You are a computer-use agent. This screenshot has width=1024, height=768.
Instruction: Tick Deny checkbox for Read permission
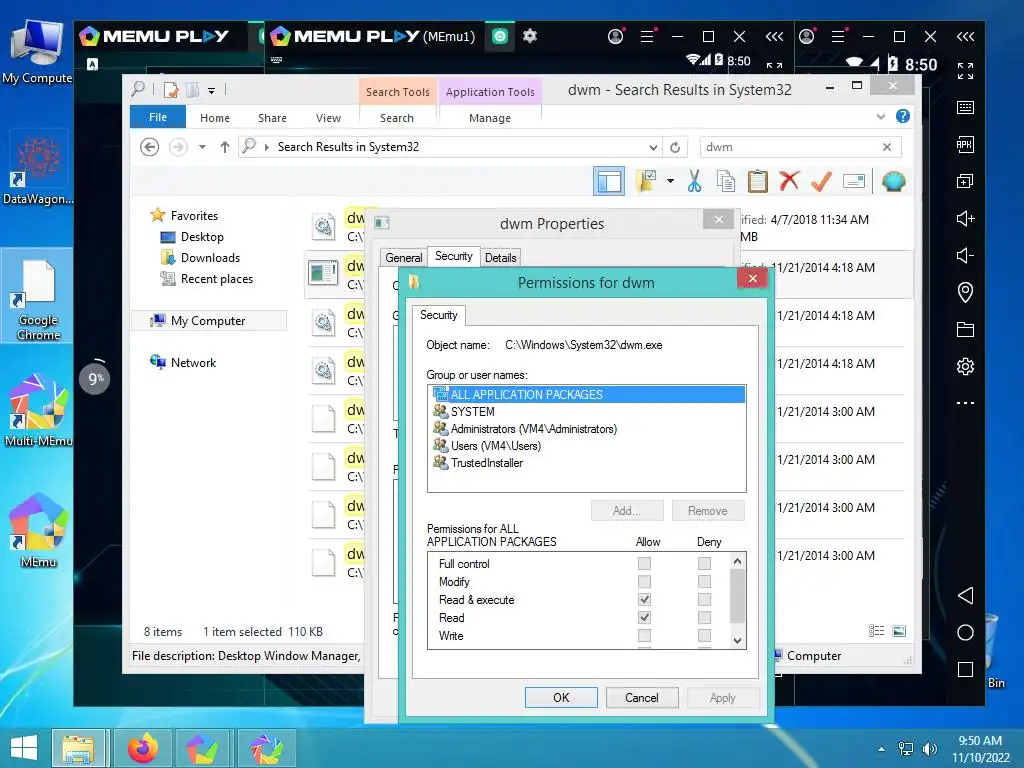[x=704, y=617]
